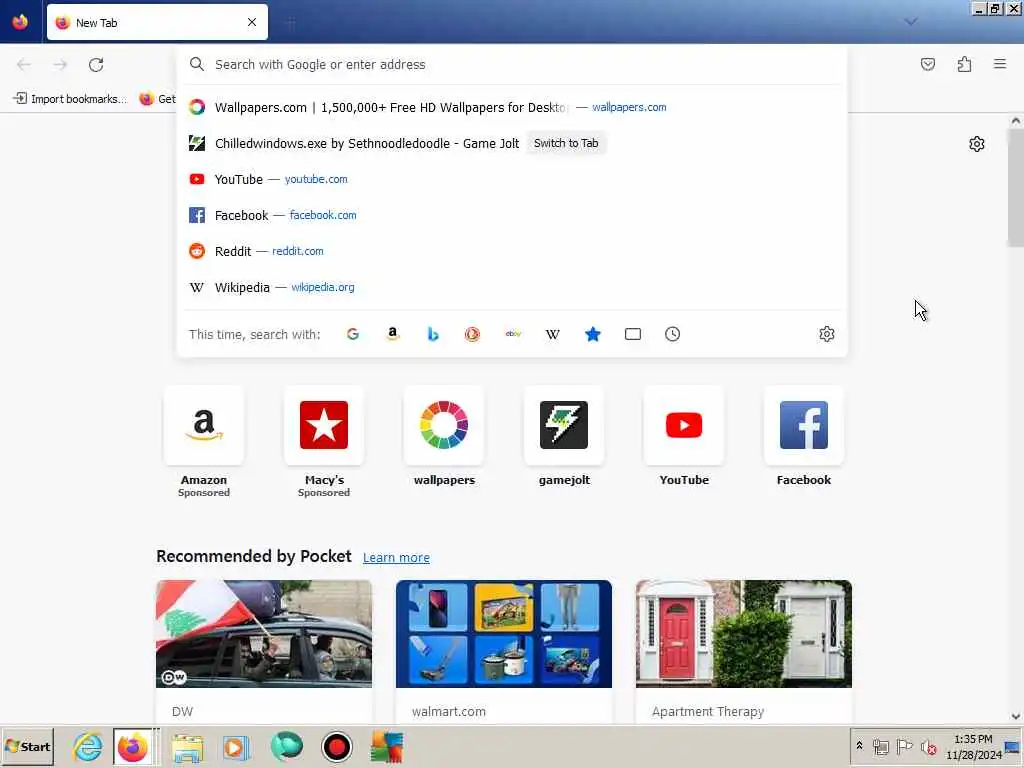Search this time with Bing icon
This screenshot has width=1024, height=768.
pos(432,334)
